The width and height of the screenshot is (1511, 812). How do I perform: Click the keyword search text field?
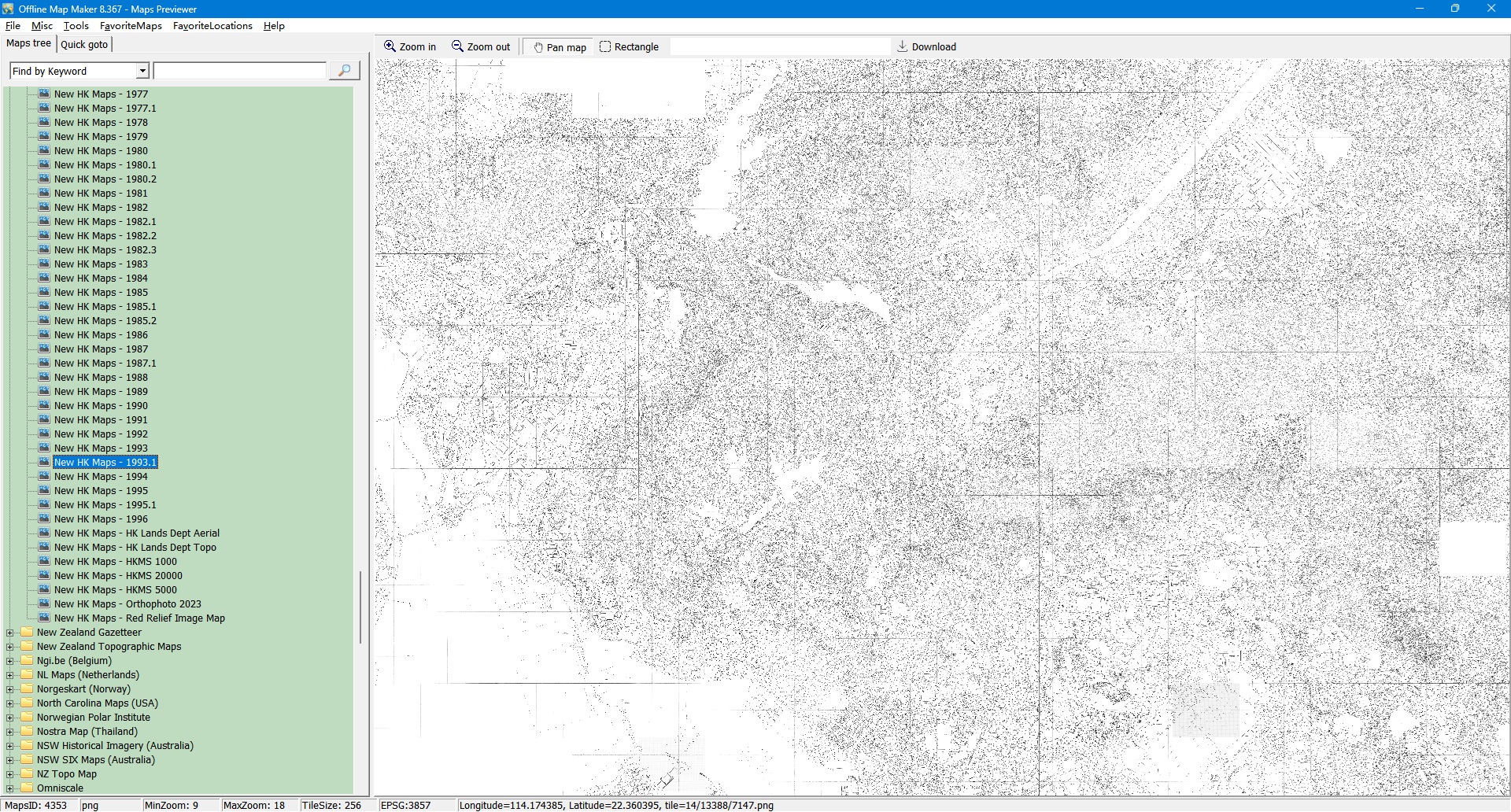pyautogui.click(x=239, y=71)
